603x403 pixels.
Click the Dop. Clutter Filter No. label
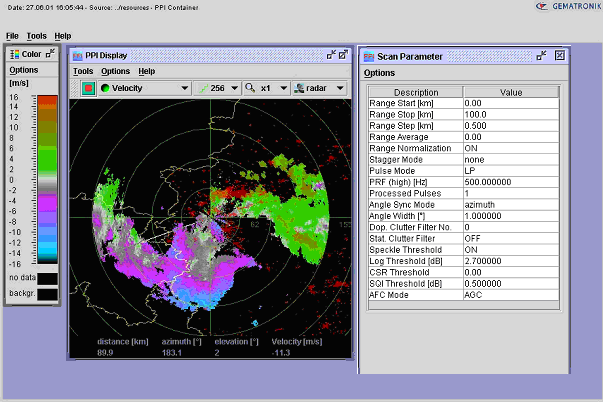point(410,227)
